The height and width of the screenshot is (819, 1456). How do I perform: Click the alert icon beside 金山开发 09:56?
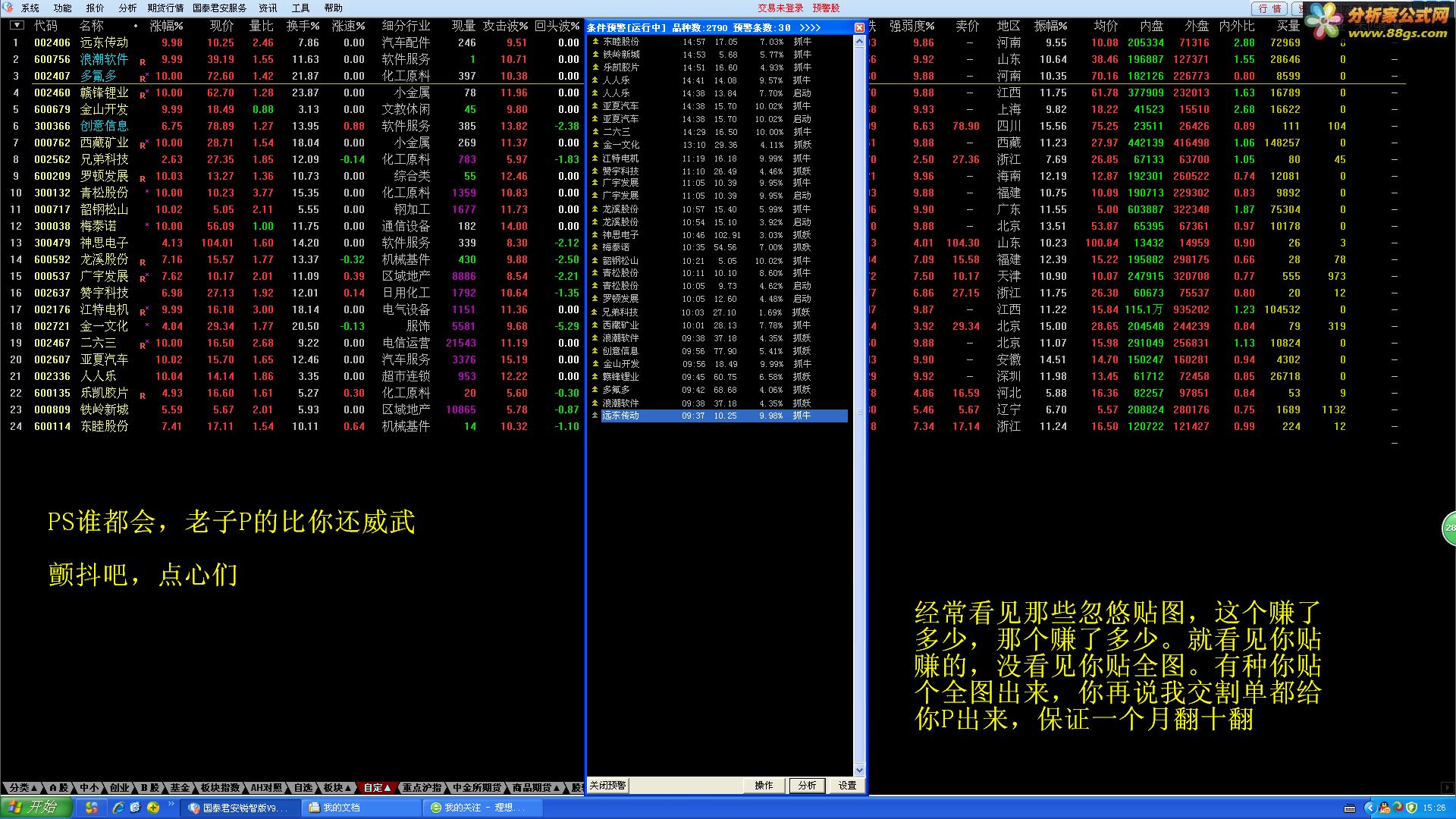pyautogui.click(x=595, y=364)
